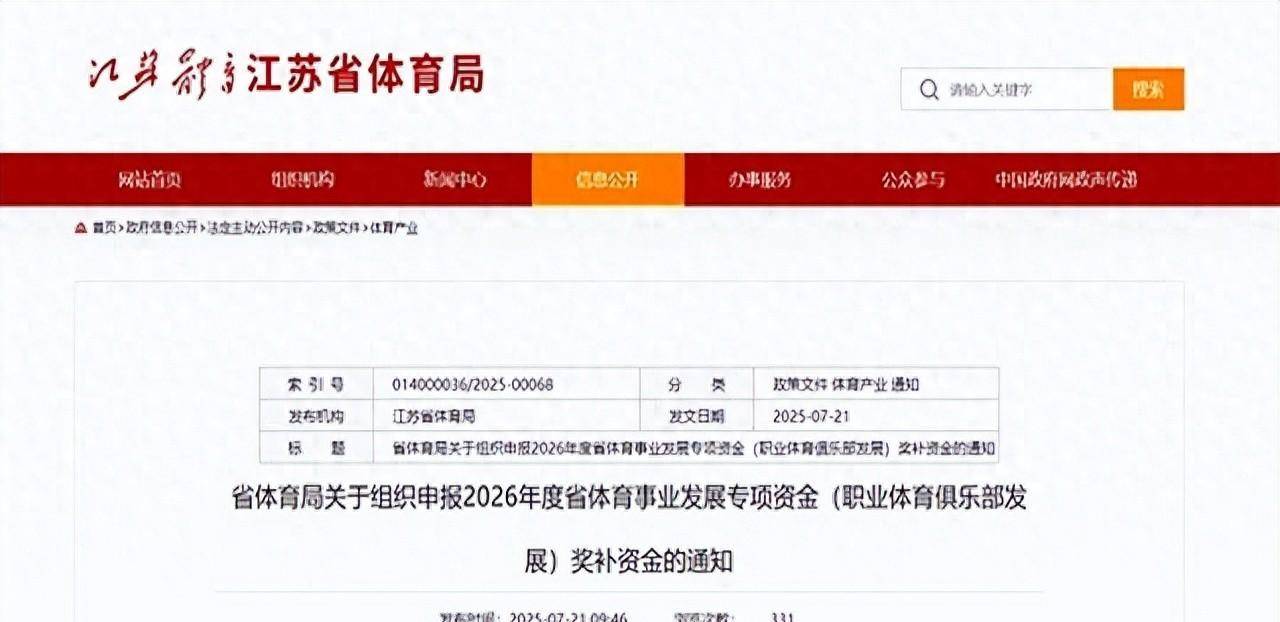Click the 政府信息公开 breadcrumb link
Viewport: 1280px width, 622px height.
point(162,228)
